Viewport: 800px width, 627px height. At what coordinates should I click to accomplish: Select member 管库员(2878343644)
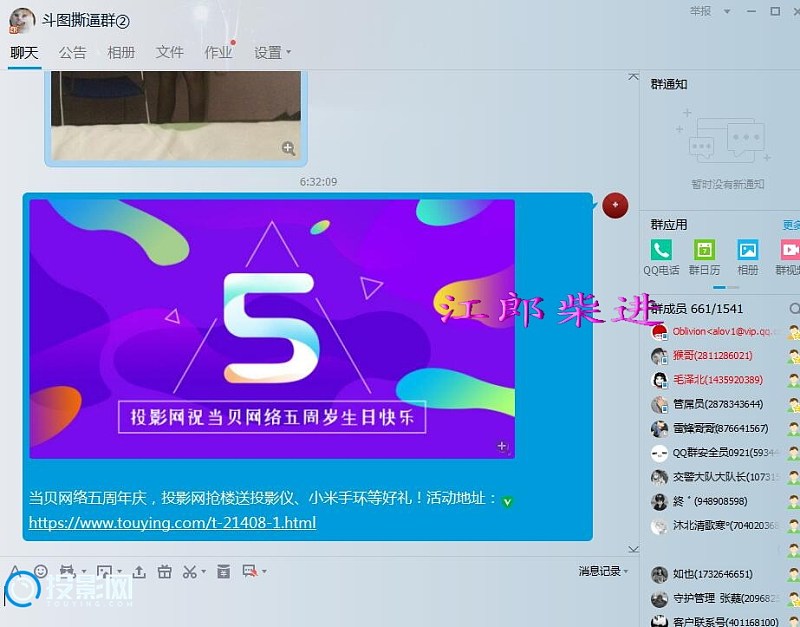(720, 404)
